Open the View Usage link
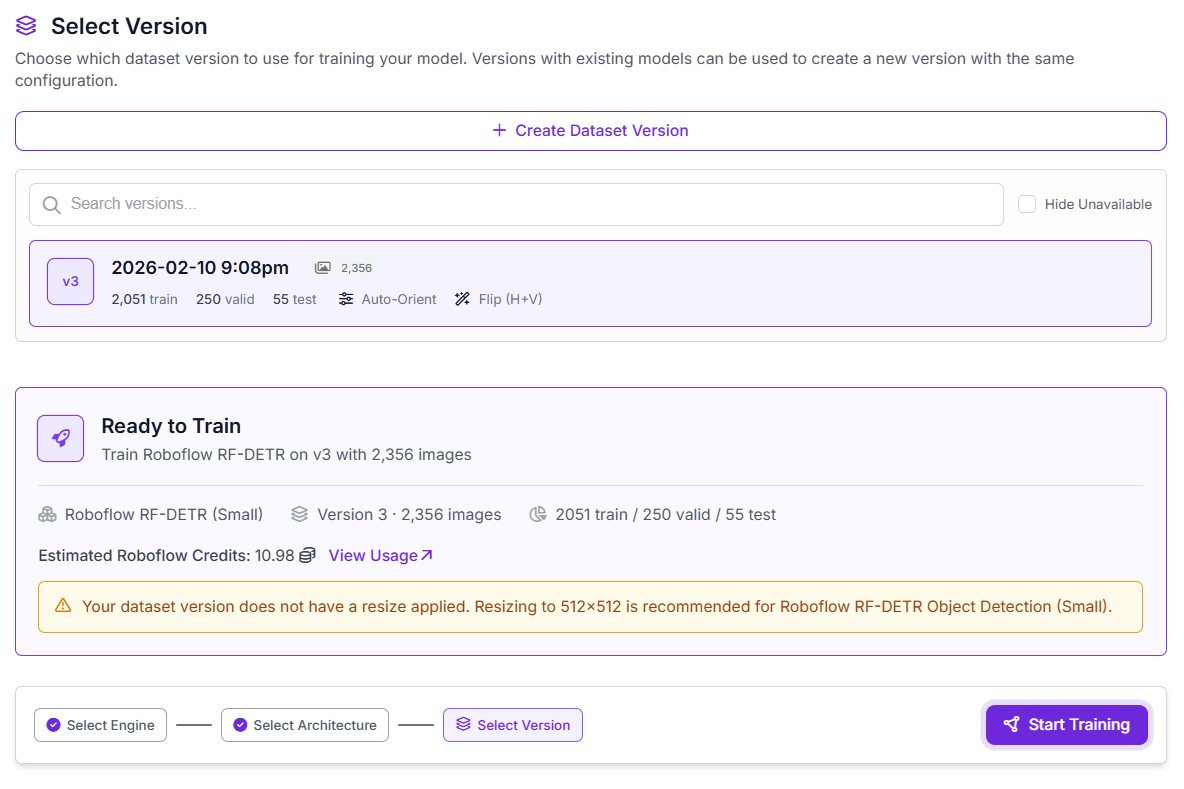Viewport: 1184px width, 789px height. click(380, 555)
